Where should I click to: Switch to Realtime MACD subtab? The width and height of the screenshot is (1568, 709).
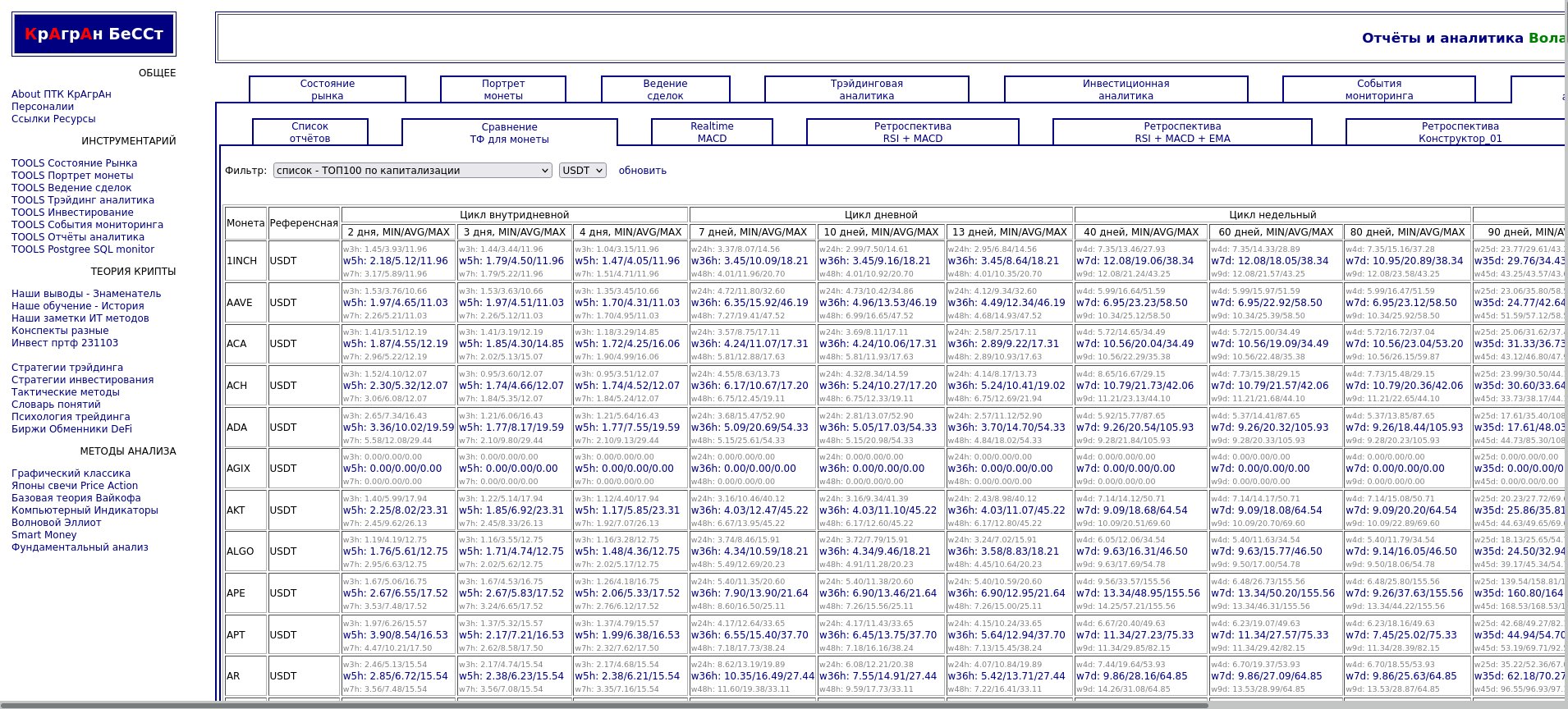712,132
